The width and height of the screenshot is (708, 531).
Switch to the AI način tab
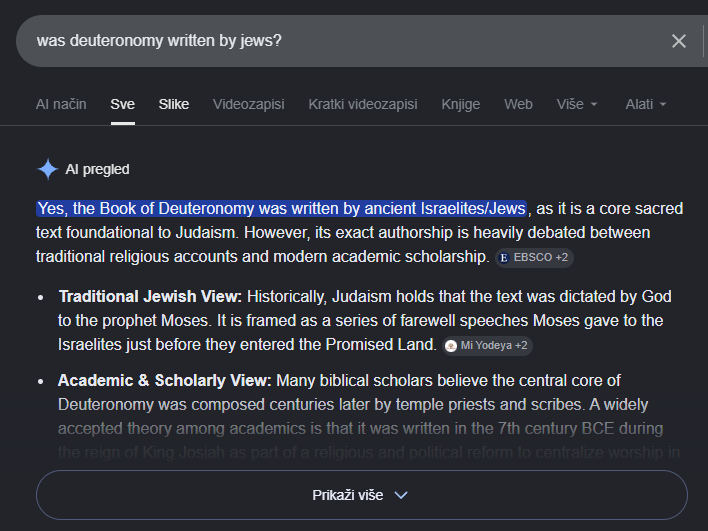tap(61, 104)
